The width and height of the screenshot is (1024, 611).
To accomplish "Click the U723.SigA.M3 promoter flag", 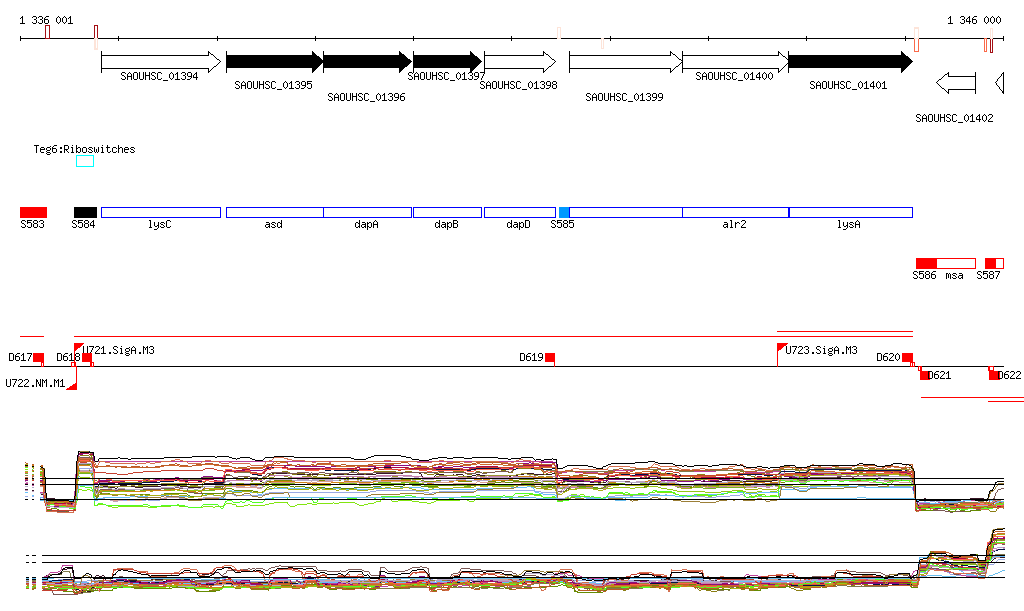I will (781, 348).
